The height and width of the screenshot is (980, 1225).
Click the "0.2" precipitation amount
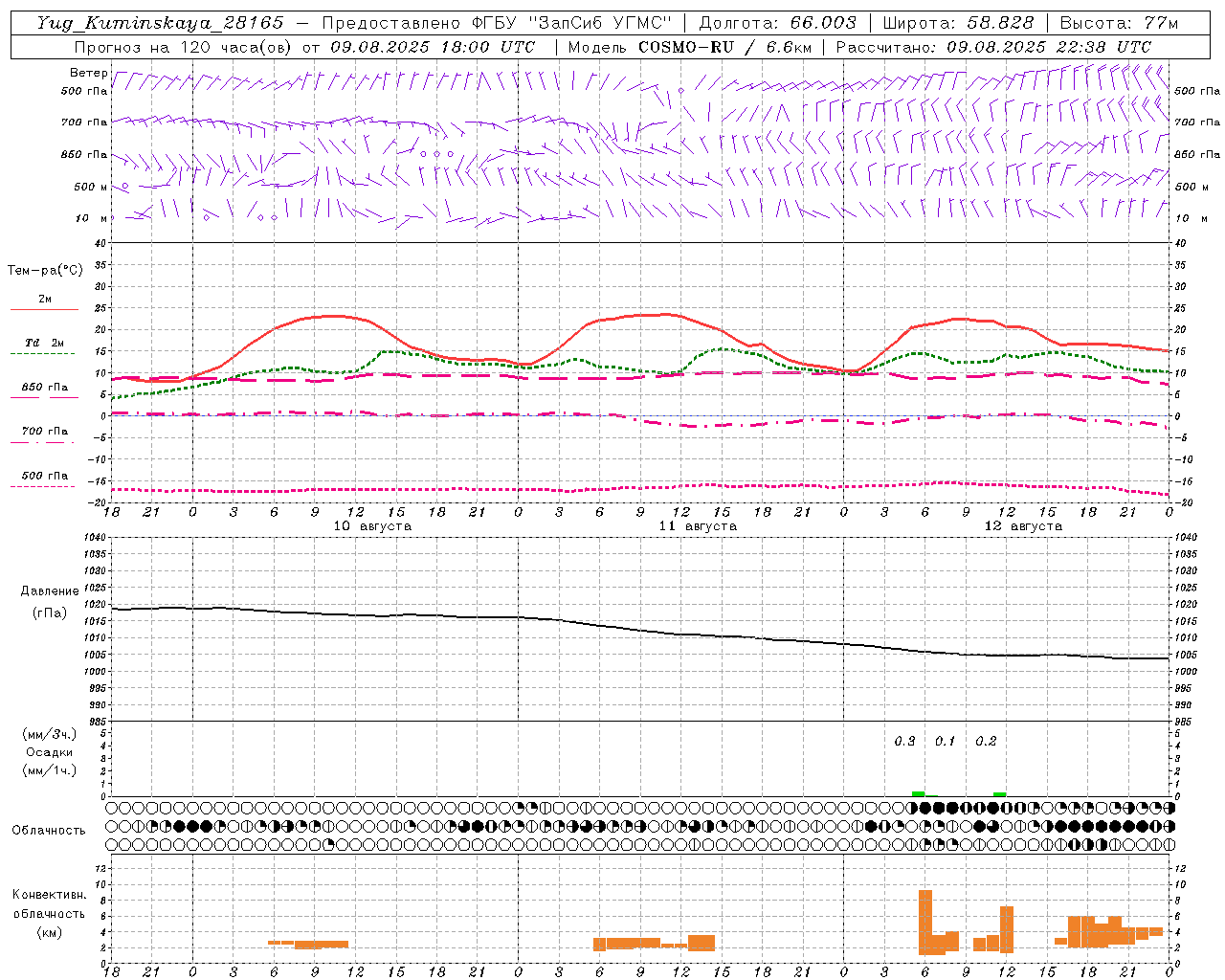(x=986, y=742)
